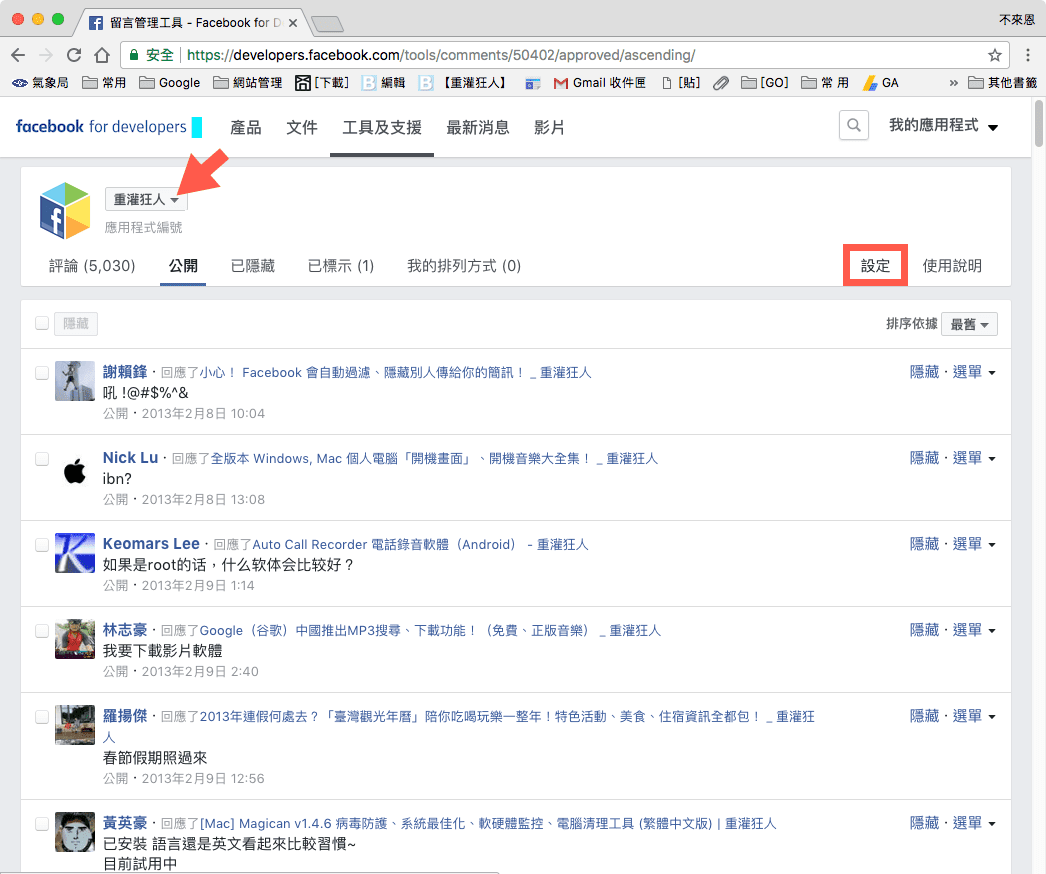
Task: Open the 工具及支援 nav item
Action: (382, 127)
